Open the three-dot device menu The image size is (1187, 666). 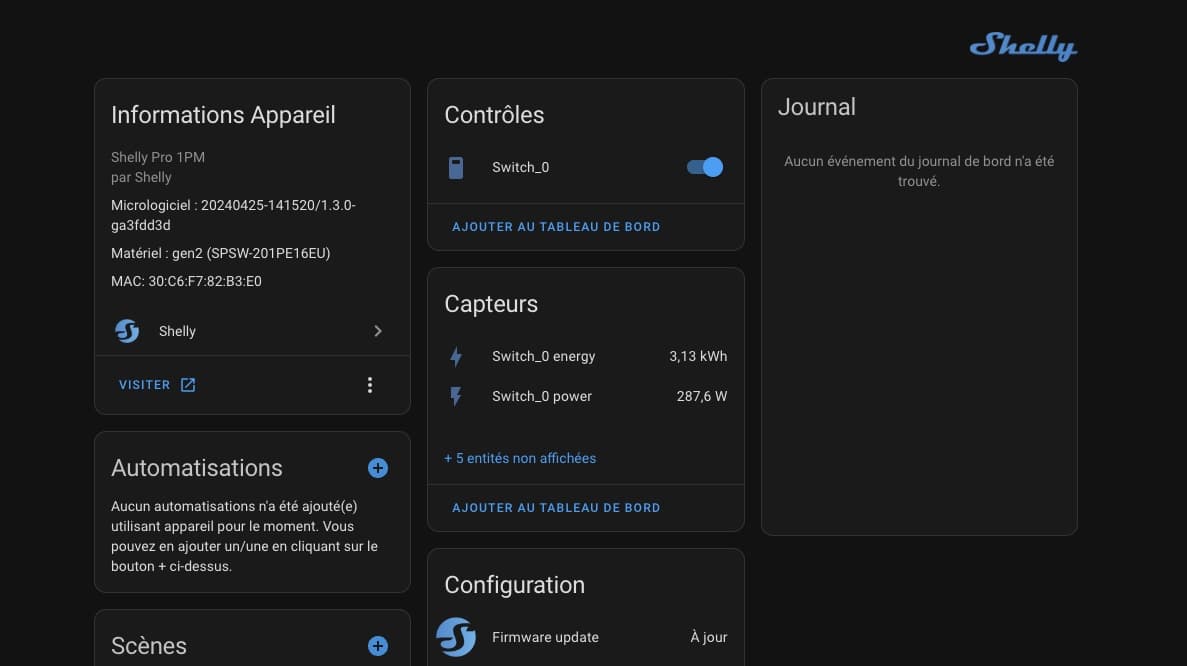[x=369, y=384]
